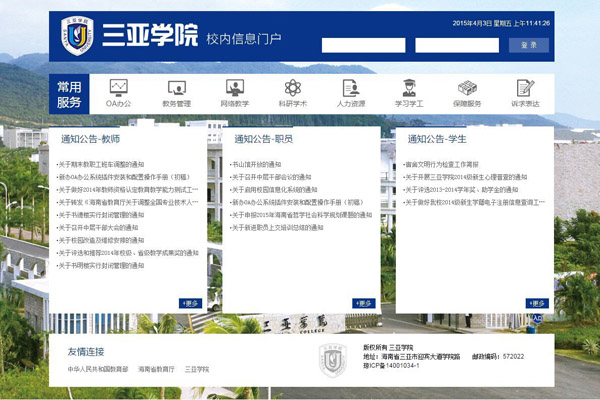600x400 pixels.
Task: Click the 教务管理 icon
Action: pyautogui.click(x=176, y=90)
